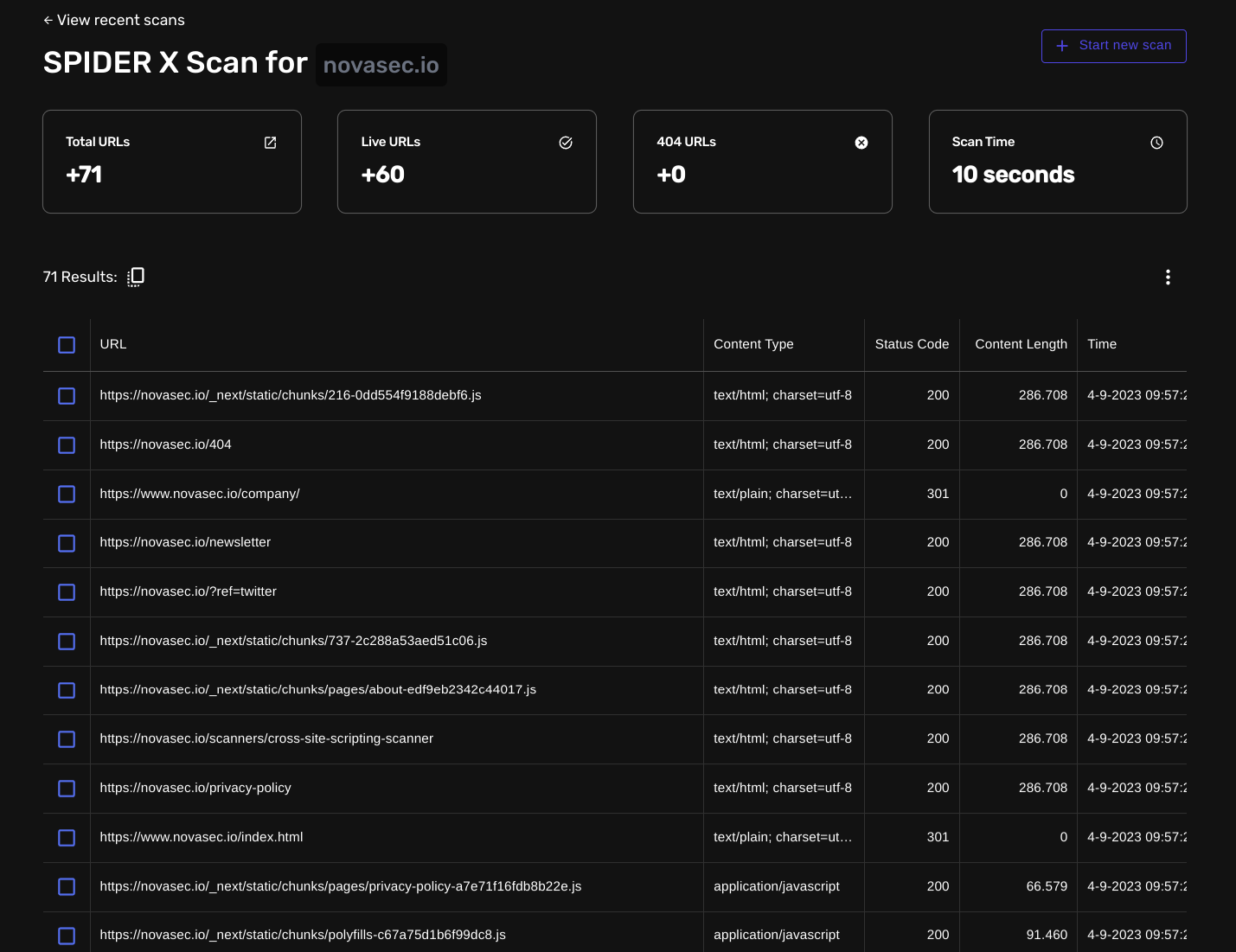Click the polyfills-c67a75d1b6f99dc8.js URL
This screenshot has height=952, width=1236.
(303, 935)
